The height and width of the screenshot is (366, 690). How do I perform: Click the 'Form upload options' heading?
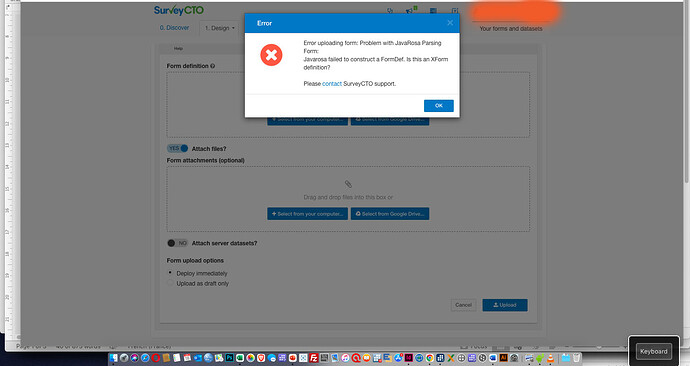pos(195,260)
